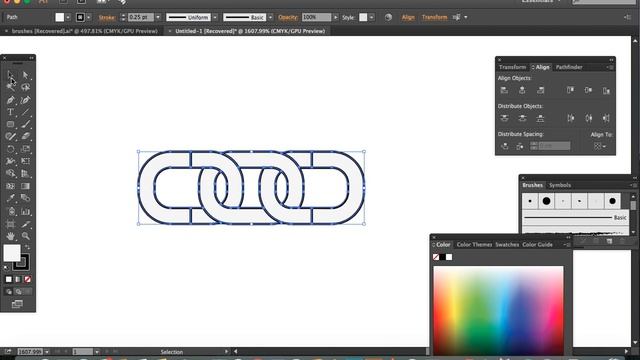Click Horizontal Align Center in Align panel
640x360 pixels.
522,90
